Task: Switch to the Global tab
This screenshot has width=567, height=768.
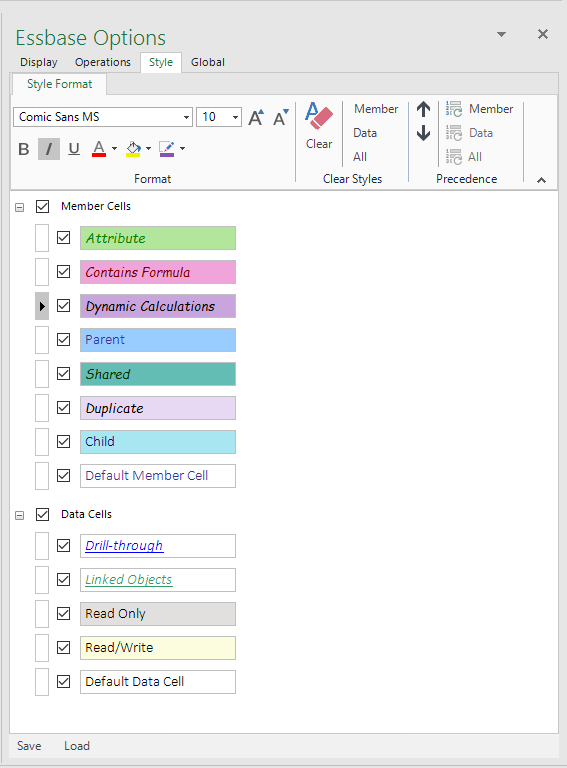Action: (208, 62)
